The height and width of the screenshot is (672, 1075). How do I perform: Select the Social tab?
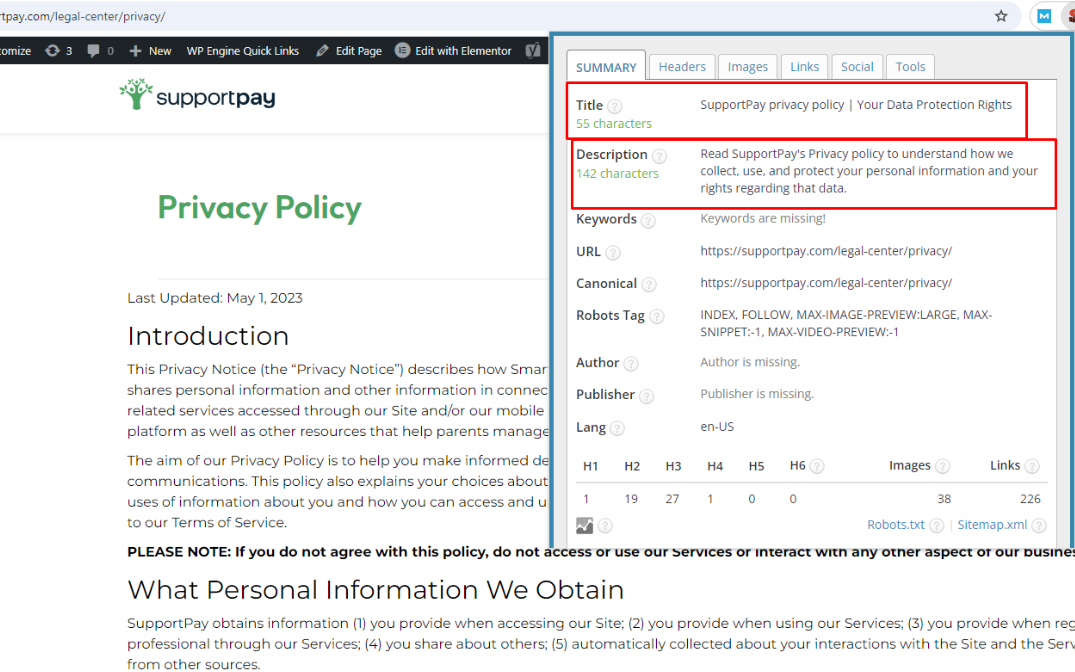857,67
